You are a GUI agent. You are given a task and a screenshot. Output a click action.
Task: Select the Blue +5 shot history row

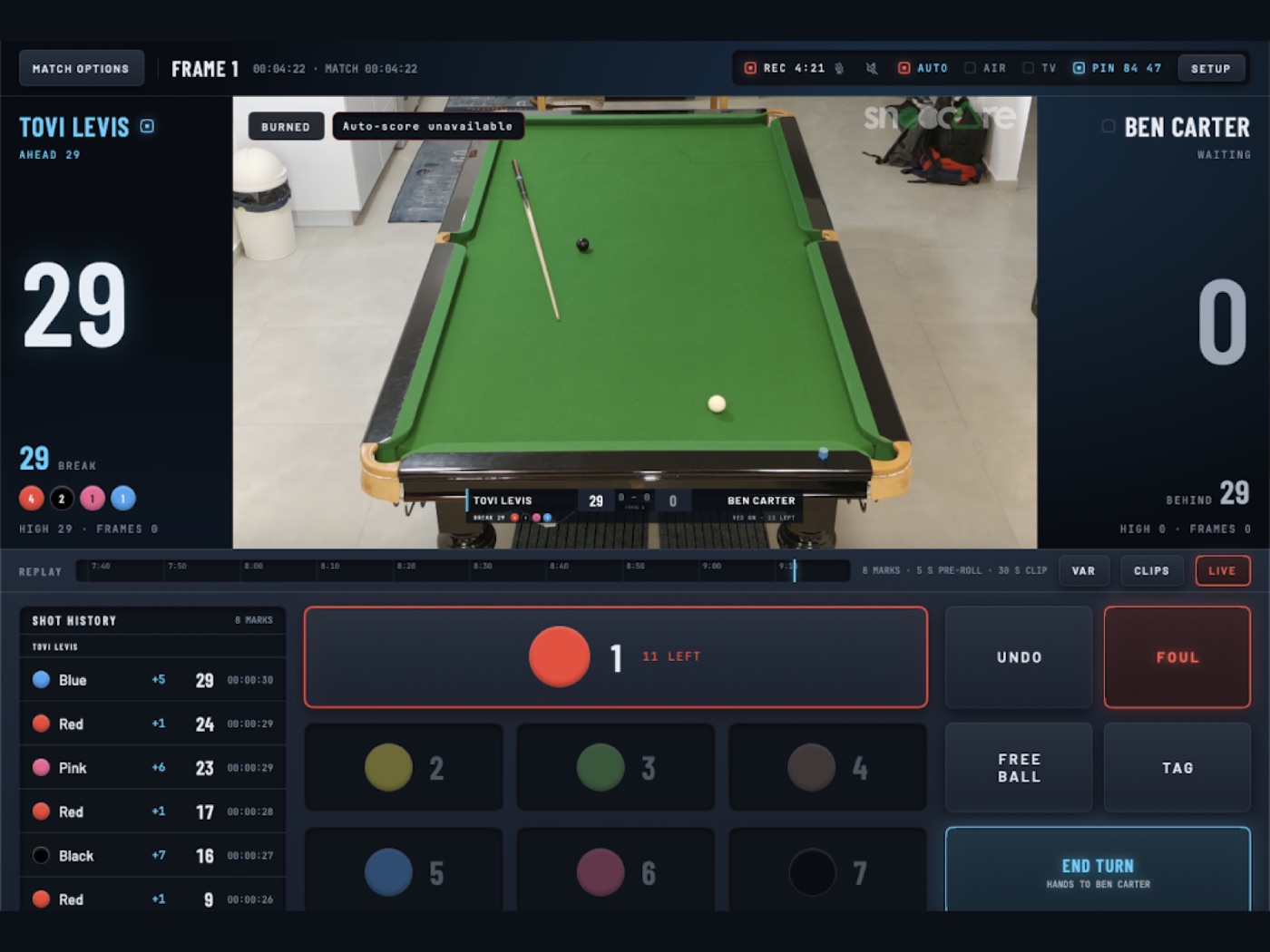coord(152,680)
